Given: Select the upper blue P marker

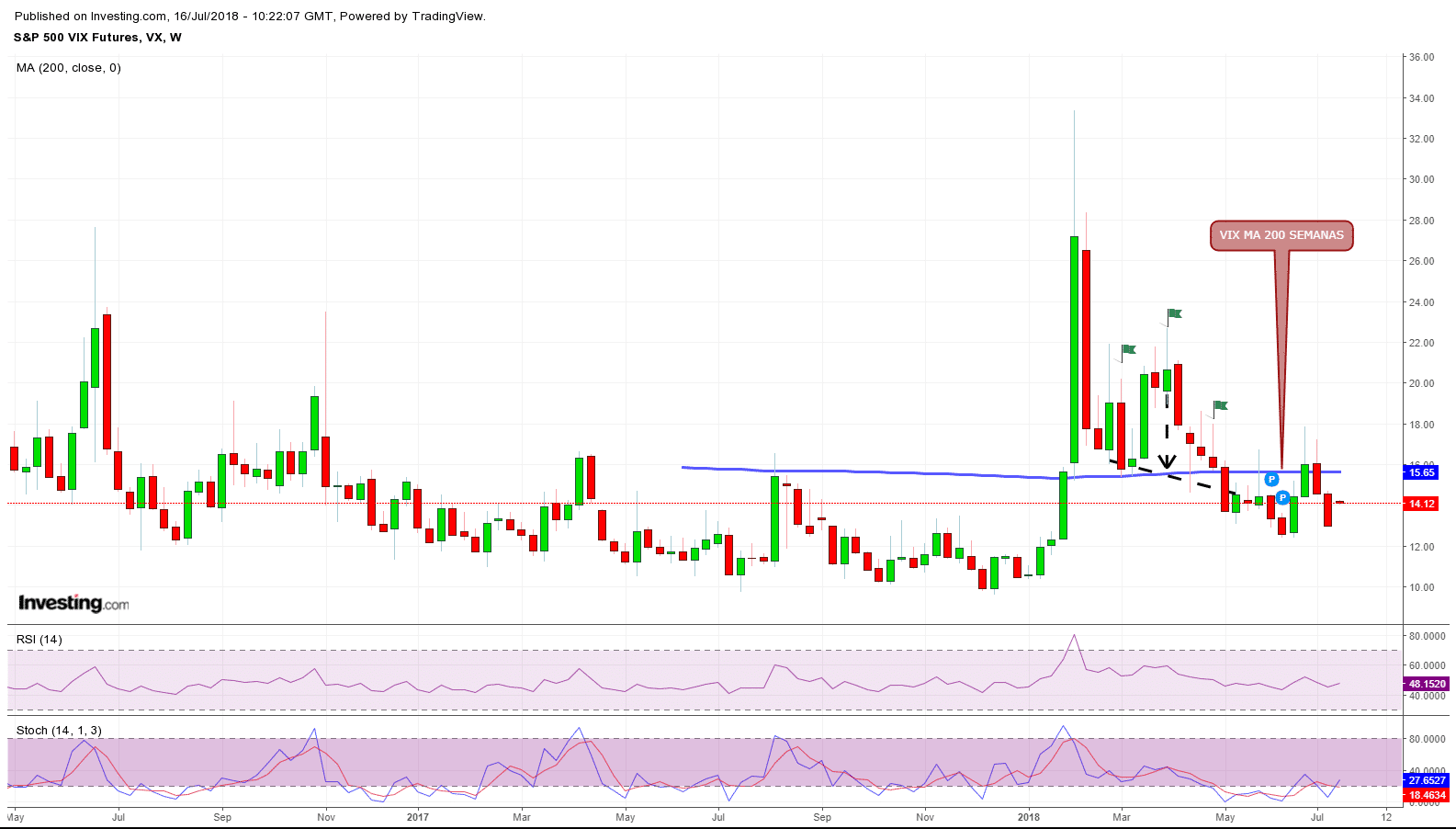Looking at the screenshot, I should point(1271,480).
